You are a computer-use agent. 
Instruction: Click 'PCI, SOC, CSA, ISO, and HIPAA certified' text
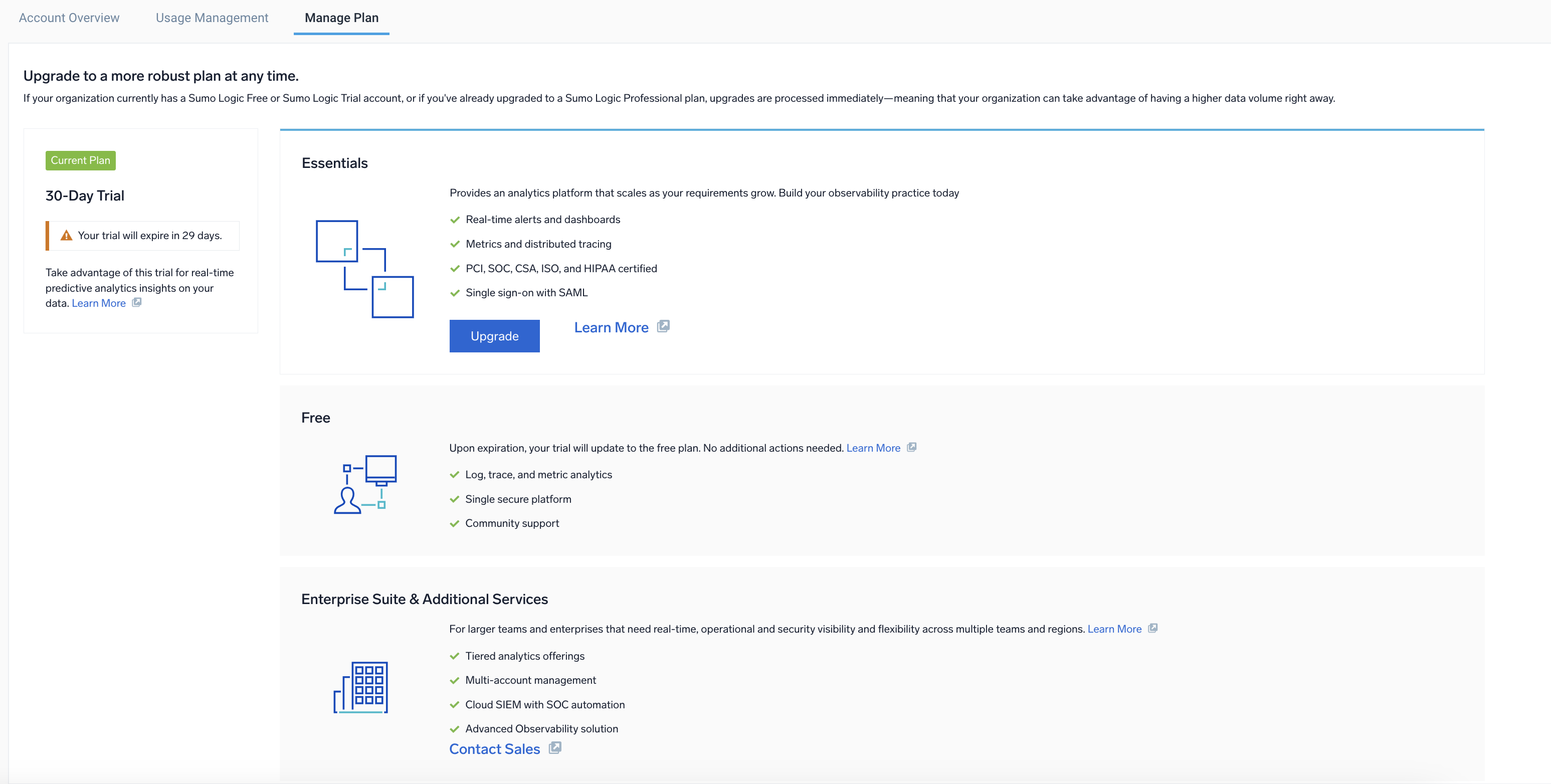561,269
